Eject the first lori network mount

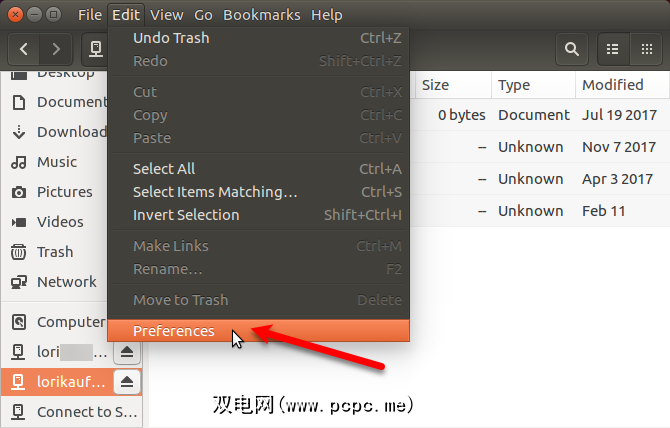pos(128,352)
